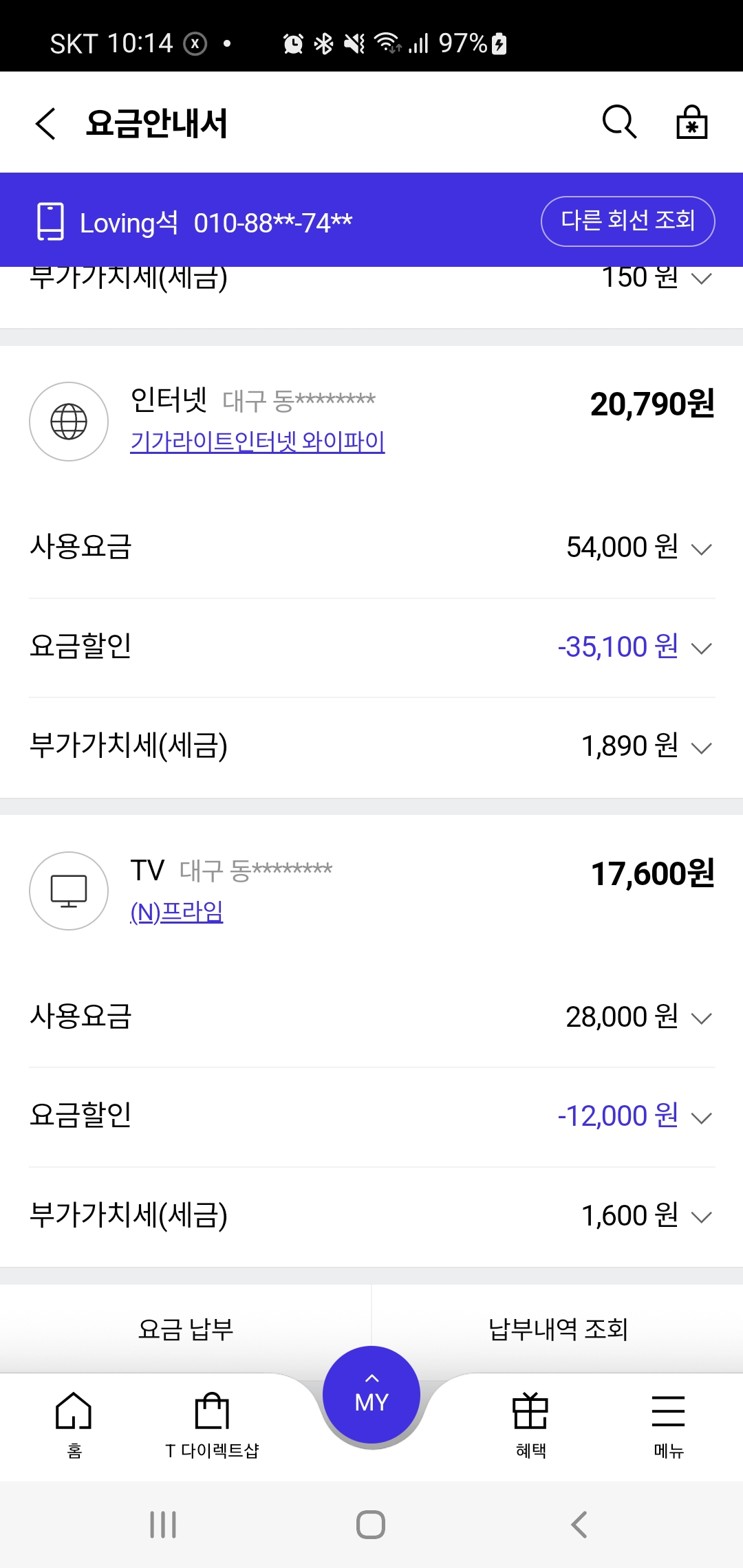Tap the purple MY floating button
The image size is (743, 1568).
coord(371,1395)
